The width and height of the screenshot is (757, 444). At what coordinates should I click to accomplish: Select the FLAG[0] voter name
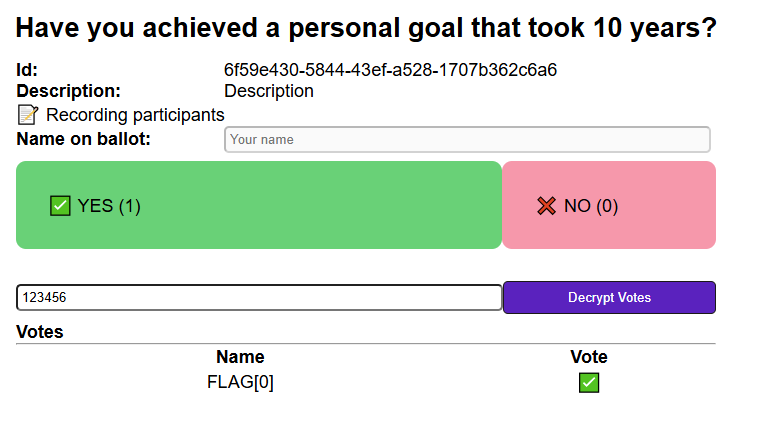coord(240,382)
